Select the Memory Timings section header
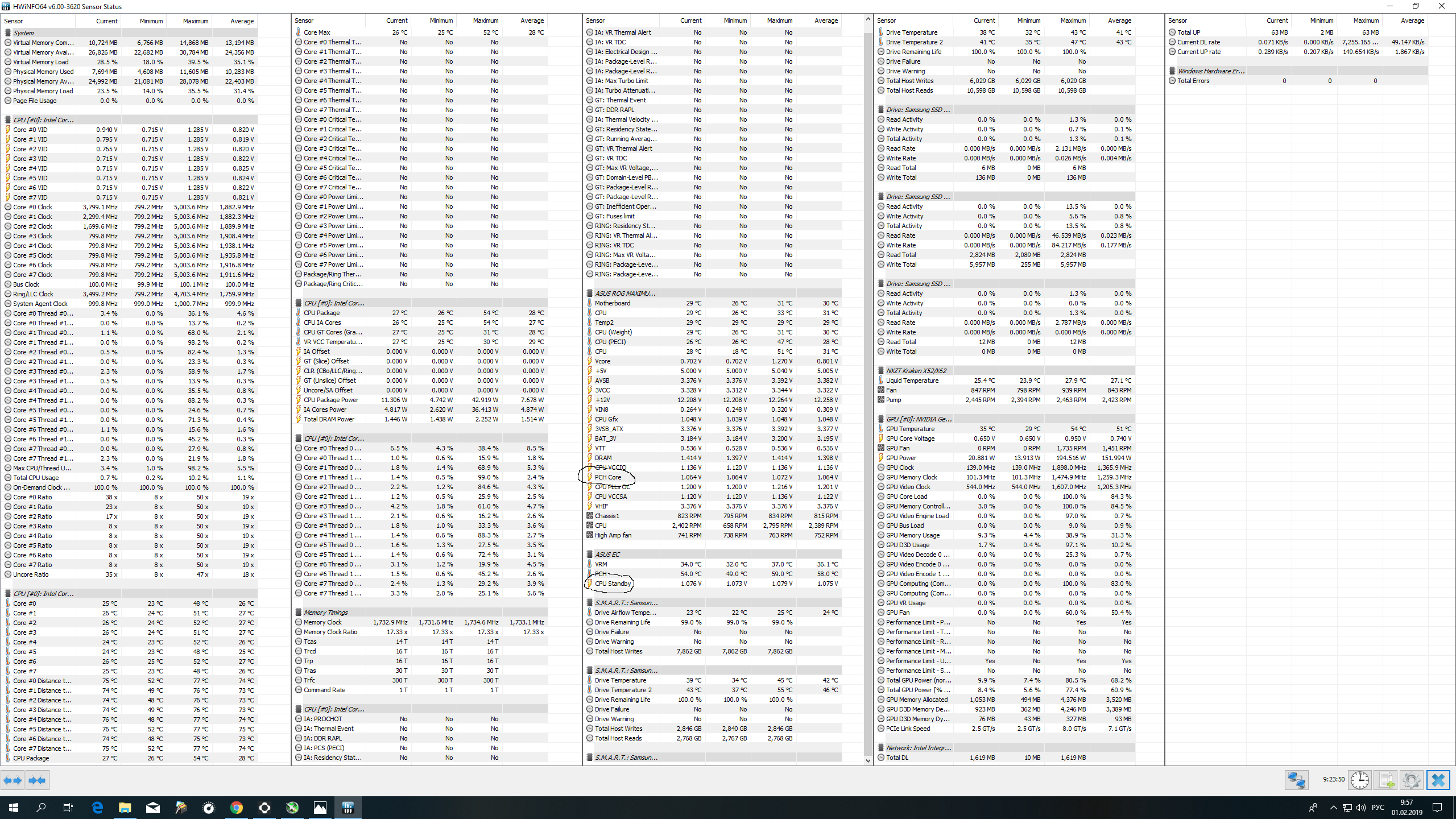Screen dimensions: 1456x819 [325, 613]
